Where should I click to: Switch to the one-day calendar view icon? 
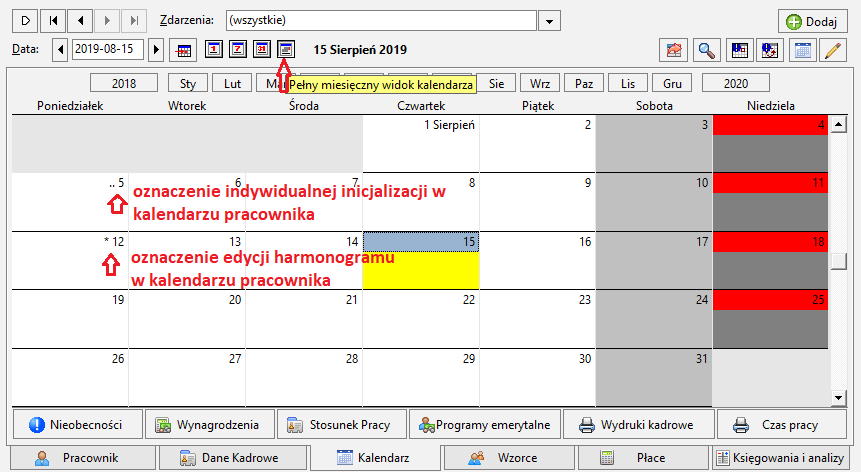214,49
